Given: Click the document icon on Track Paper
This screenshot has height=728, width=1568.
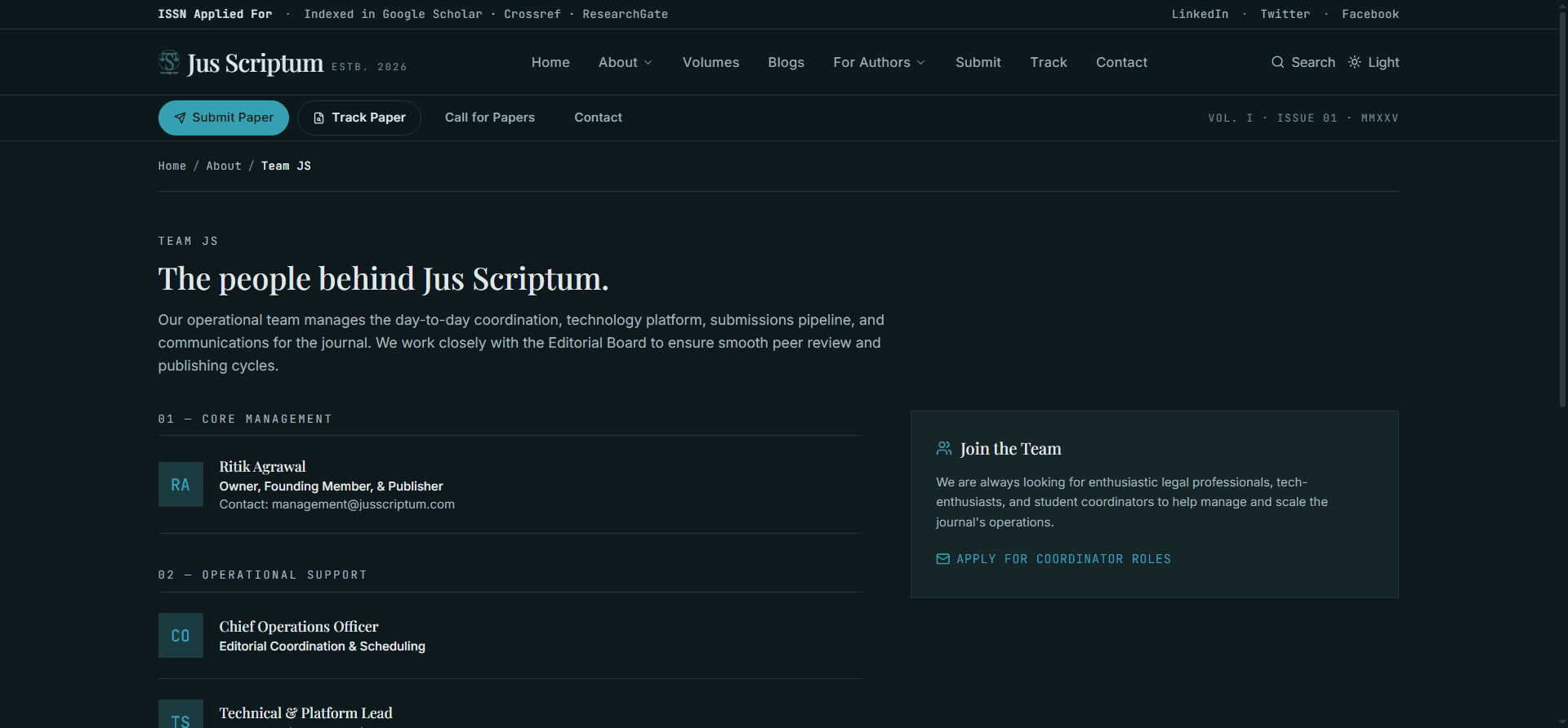Looking at the screenshot, I should point(318,118).
